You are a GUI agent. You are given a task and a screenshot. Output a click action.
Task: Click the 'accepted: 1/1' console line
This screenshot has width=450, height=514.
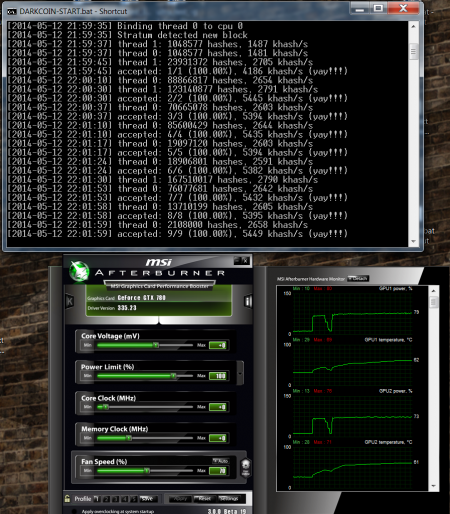point(177,71)
